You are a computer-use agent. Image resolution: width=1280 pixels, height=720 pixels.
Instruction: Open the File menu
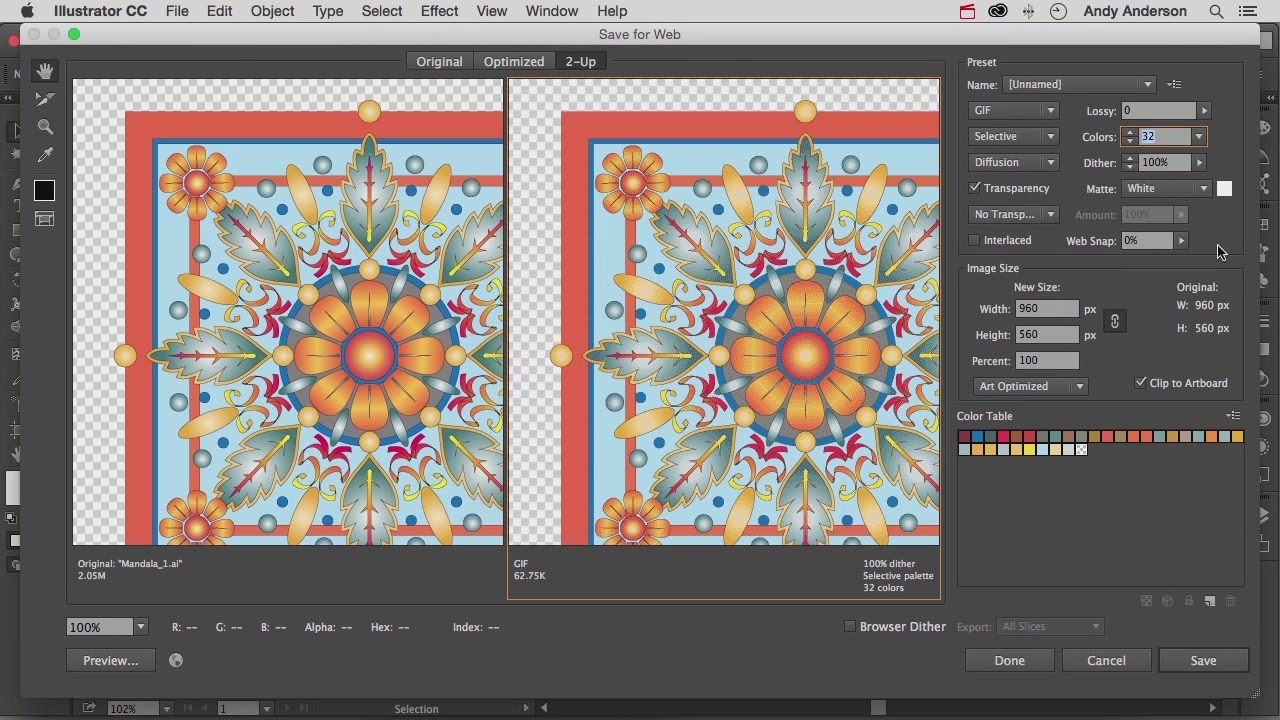177,11
